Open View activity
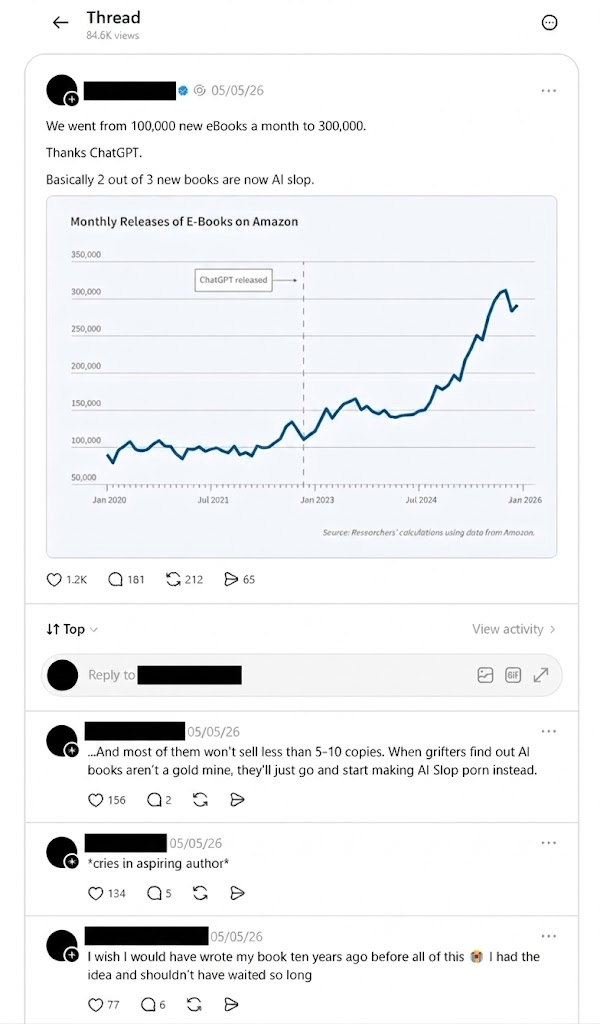Screen dimensions: 600x1024 [x=514, y=630]
